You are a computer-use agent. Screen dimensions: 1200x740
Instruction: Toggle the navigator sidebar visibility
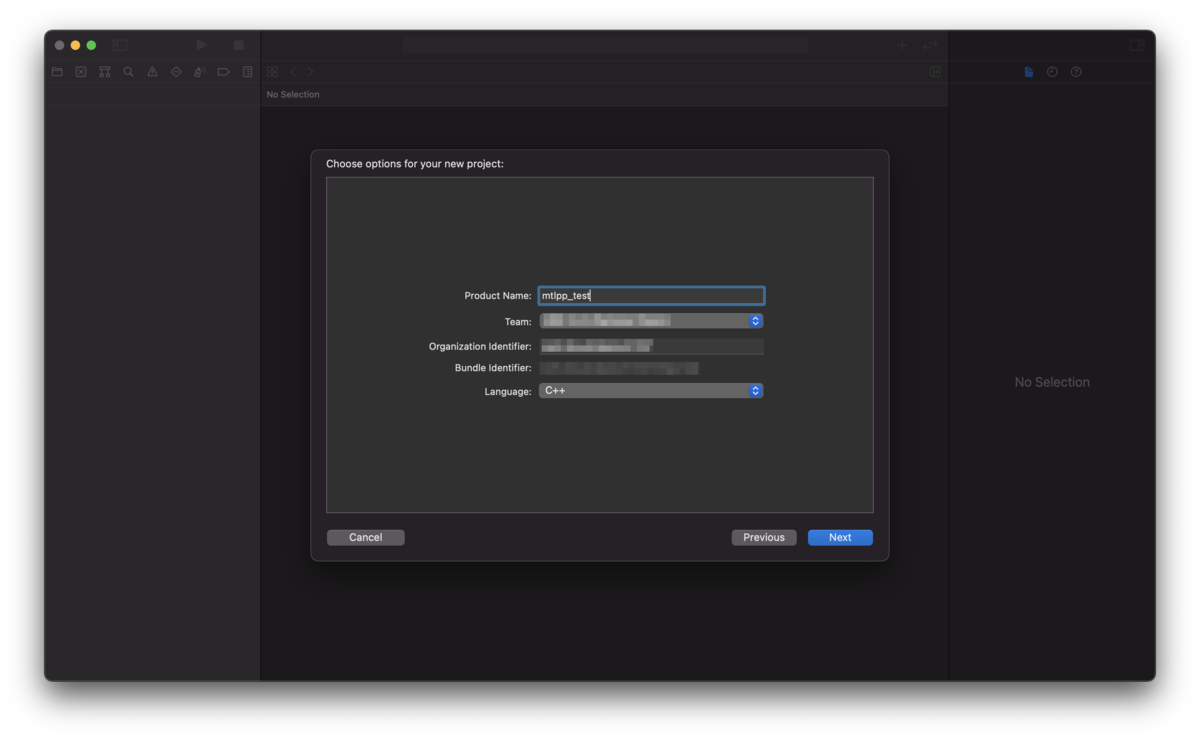120,45
